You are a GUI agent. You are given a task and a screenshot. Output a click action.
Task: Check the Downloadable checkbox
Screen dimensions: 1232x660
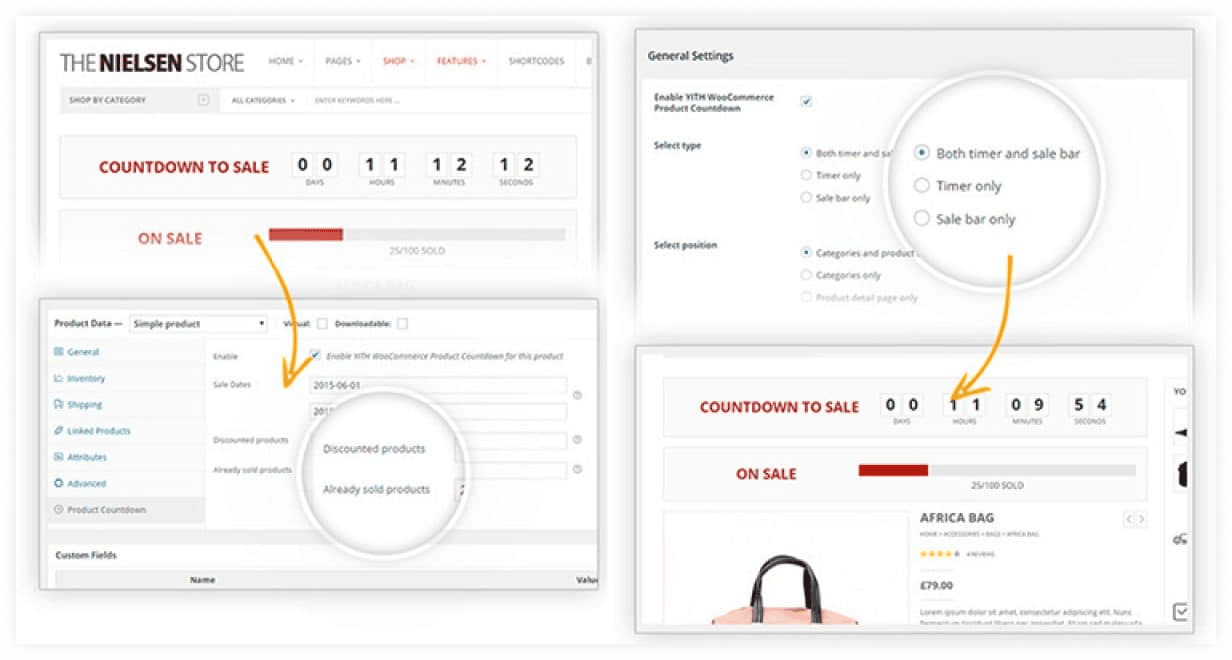coord(403,323)
